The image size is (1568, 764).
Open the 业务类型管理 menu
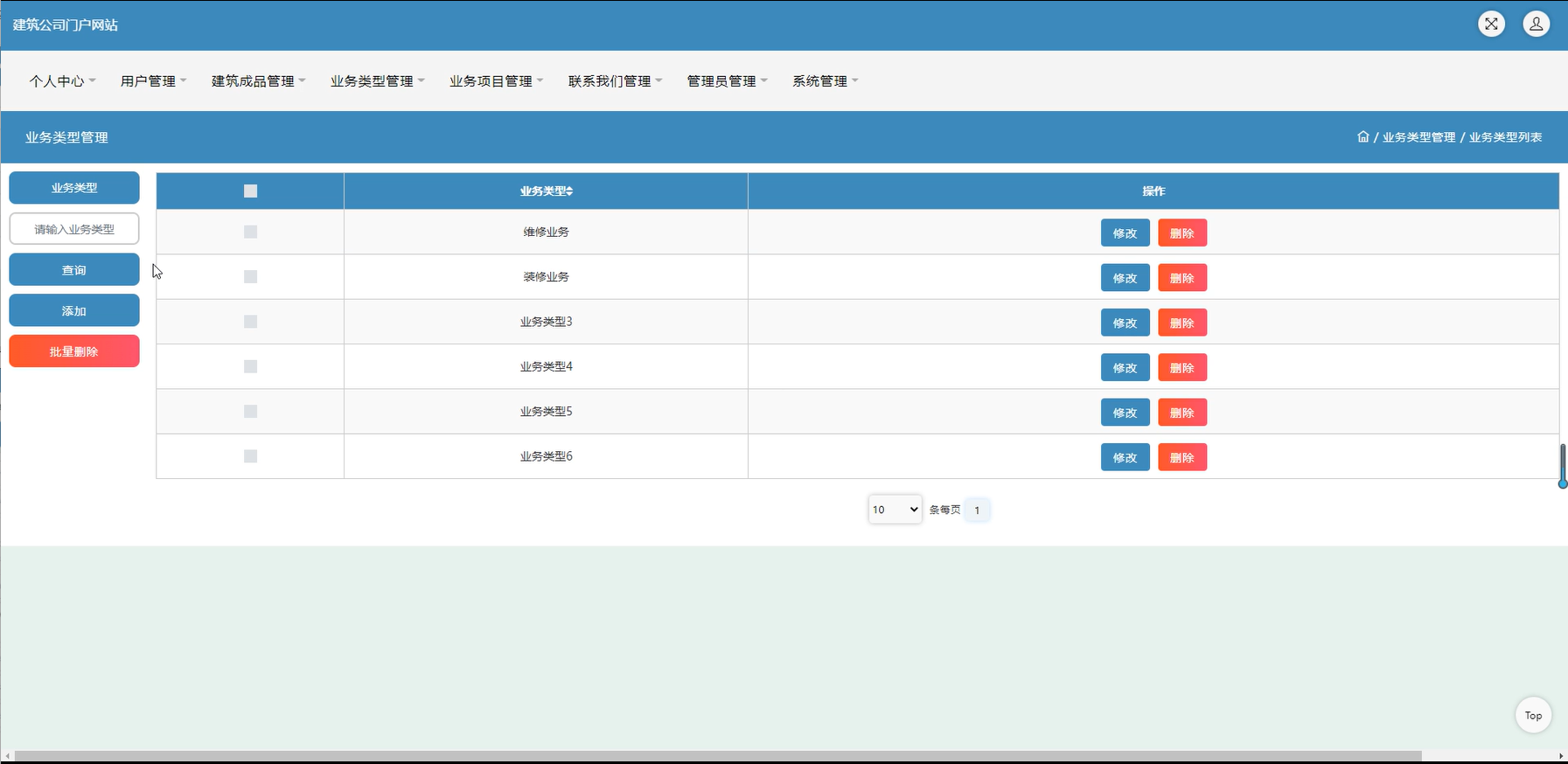tap(377, 80)
